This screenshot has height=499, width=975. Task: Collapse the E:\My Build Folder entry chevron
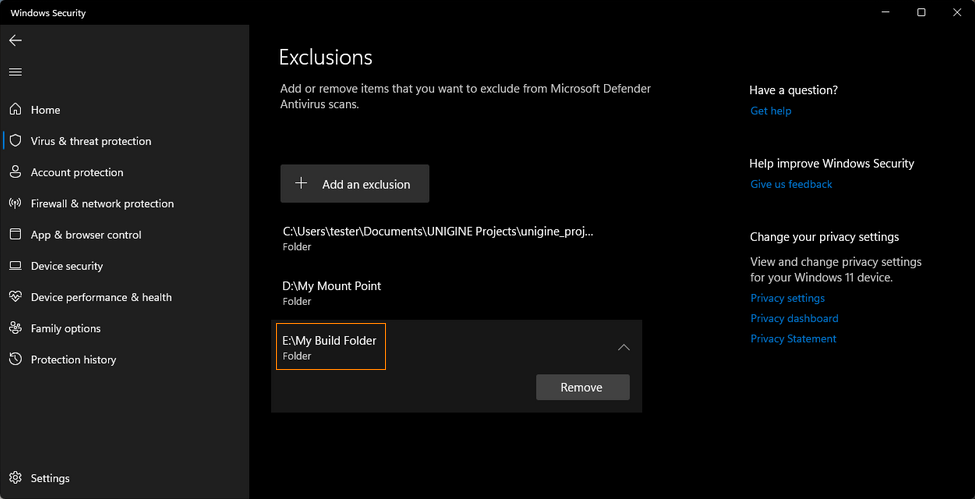point(624,347)
